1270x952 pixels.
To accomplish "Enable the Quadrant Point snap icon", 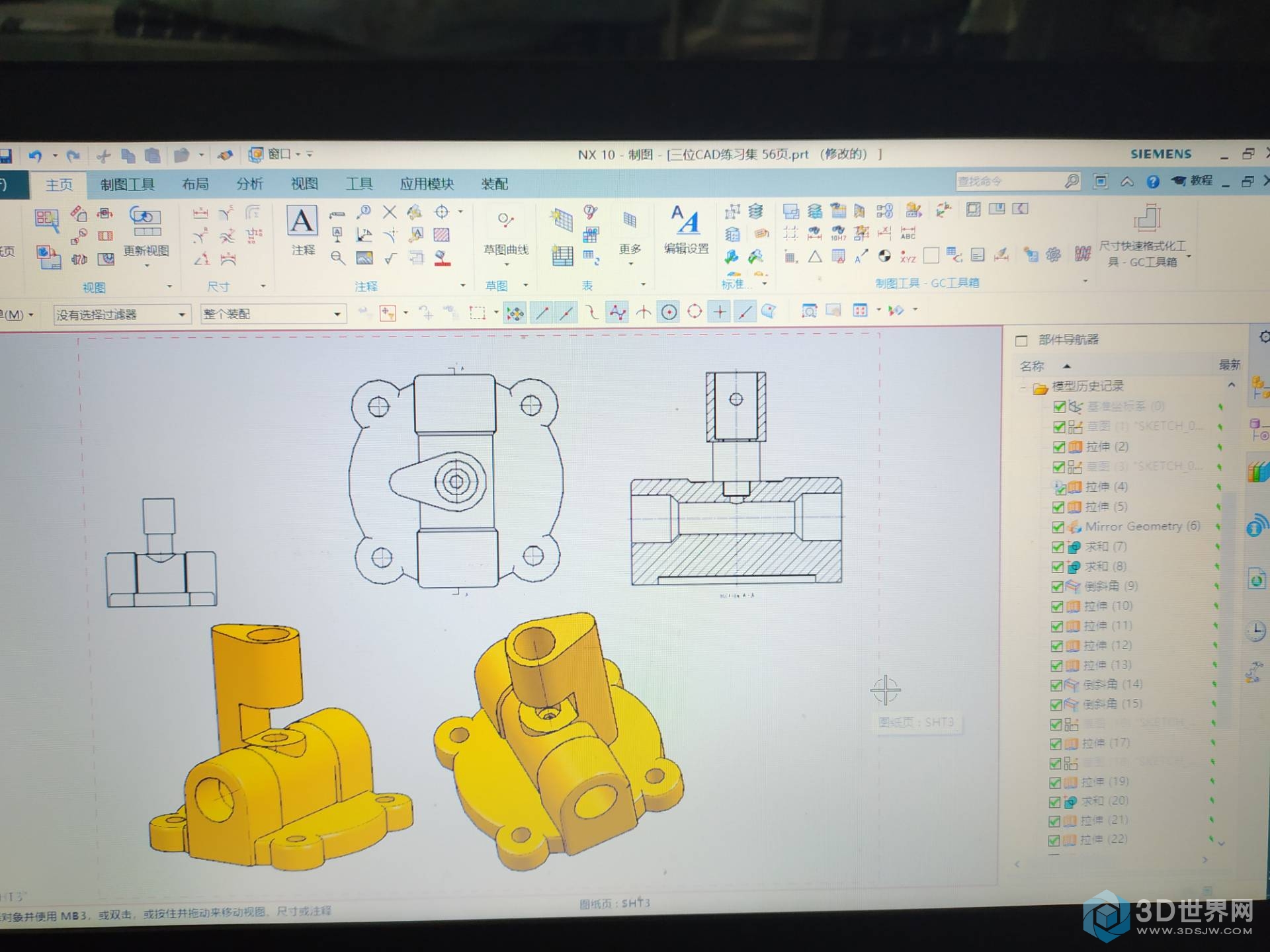I will 694,311.
